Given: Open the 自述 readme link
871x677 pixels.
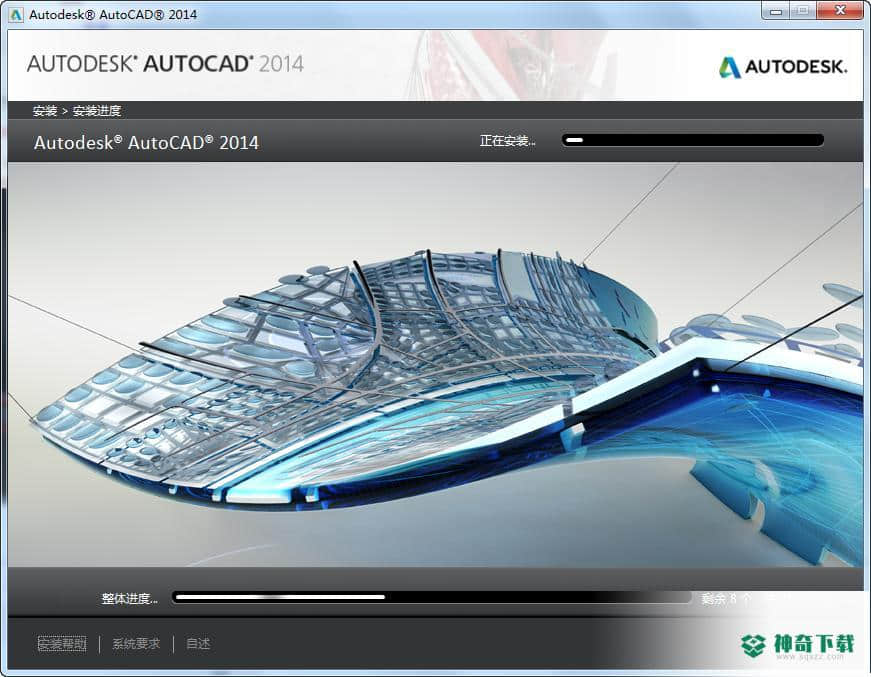Looking at the screenshot, I should click(198, 643).
